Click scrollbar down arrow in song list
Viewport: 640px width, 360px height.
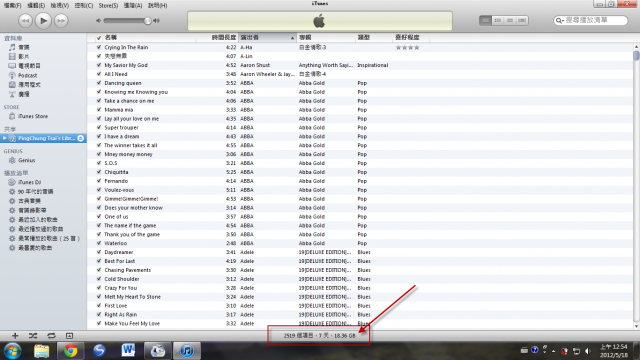[x=636, y=326]
